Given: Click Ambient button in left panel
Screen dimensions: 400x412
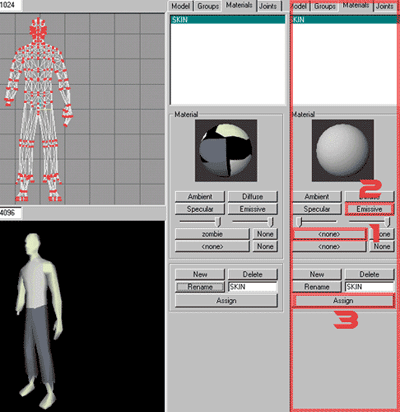Looking at the screenshot, I should point(200,196).
